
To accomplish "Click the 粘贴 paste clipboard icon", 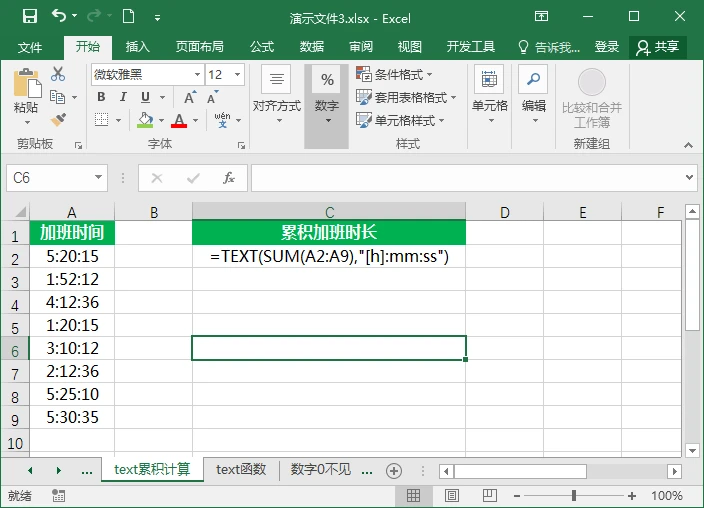I will coord(26,83).
